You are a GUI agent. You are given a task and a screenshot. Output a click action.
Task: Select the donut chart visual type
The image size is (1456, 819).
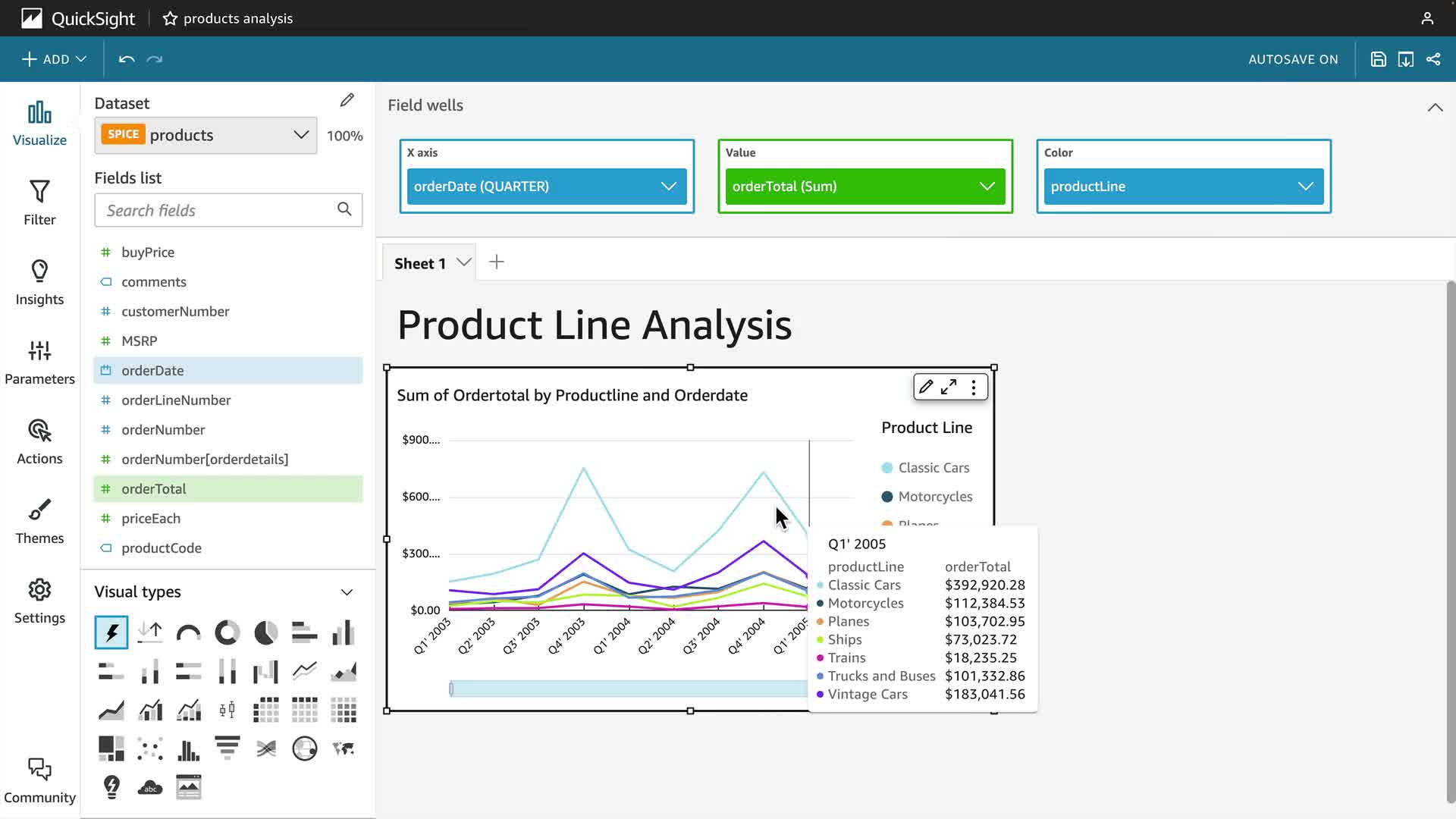(227, 632)
